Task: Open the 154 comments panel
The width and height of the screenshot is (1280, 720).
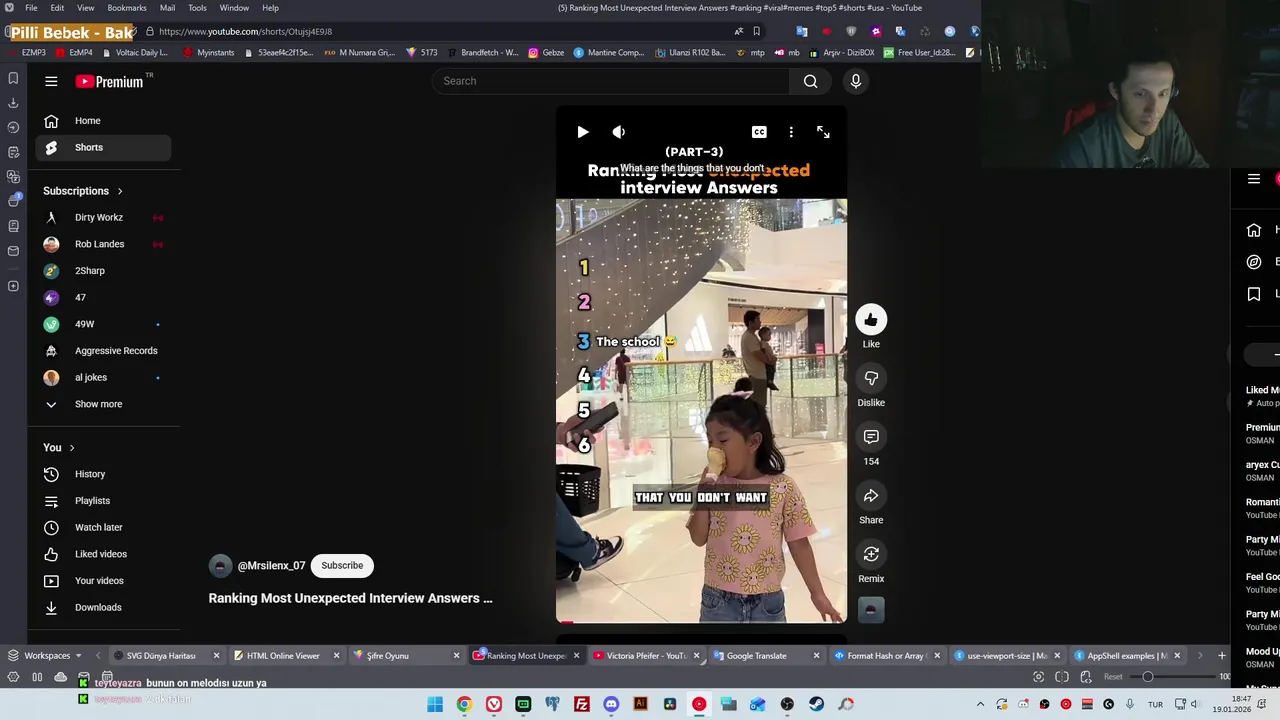Action: (871, 437)
